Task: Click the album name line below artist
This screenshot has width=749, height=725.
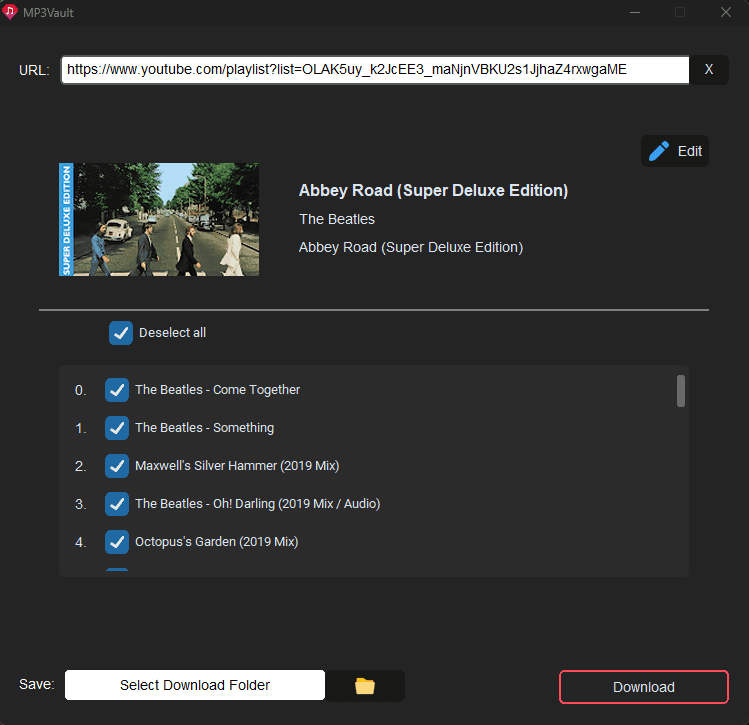Action: (411, 247)
